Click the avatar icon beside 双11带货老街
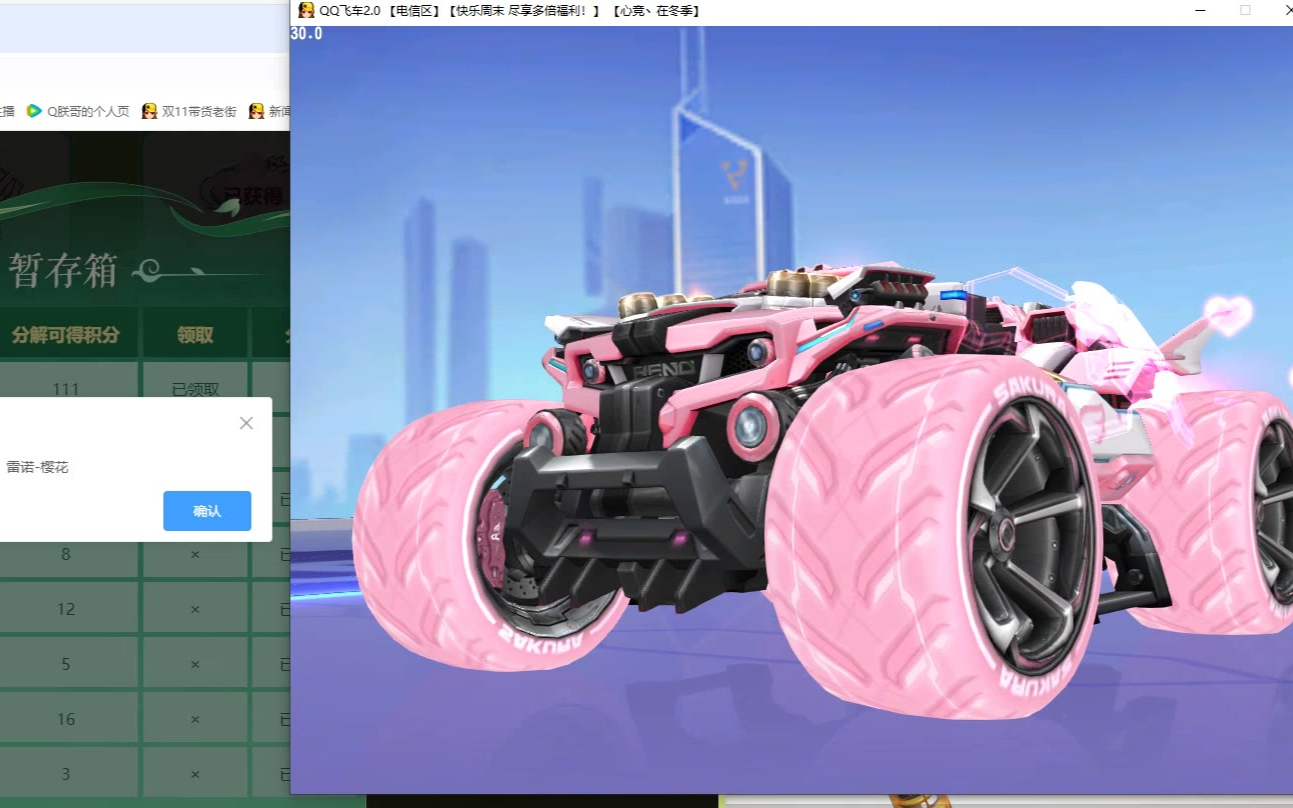This screenshot has width=1293, height=808. pos(150,111)
